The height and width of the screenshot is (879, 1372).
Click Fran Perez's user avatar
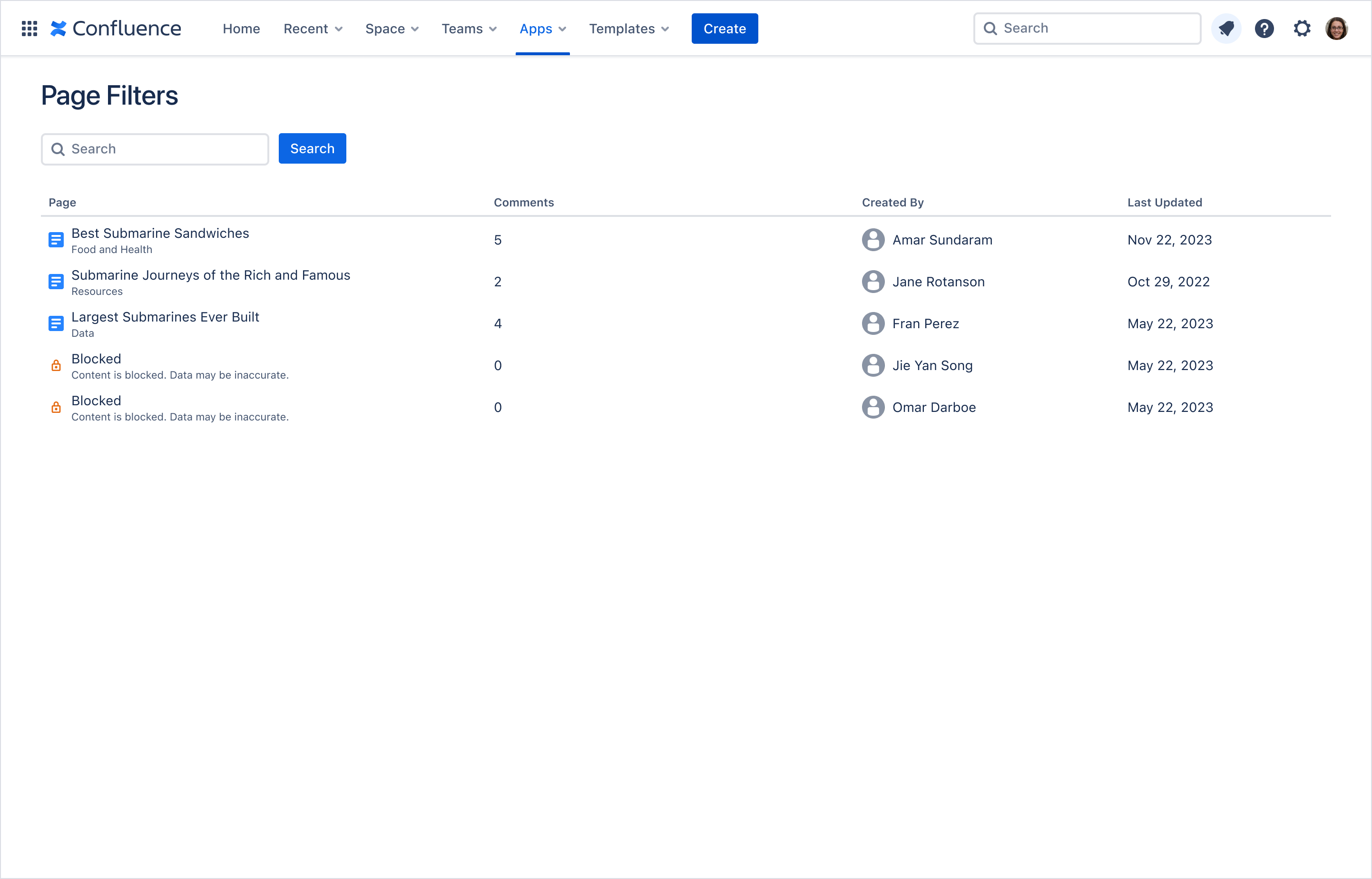pyautogui.click(x=872, y=323)
